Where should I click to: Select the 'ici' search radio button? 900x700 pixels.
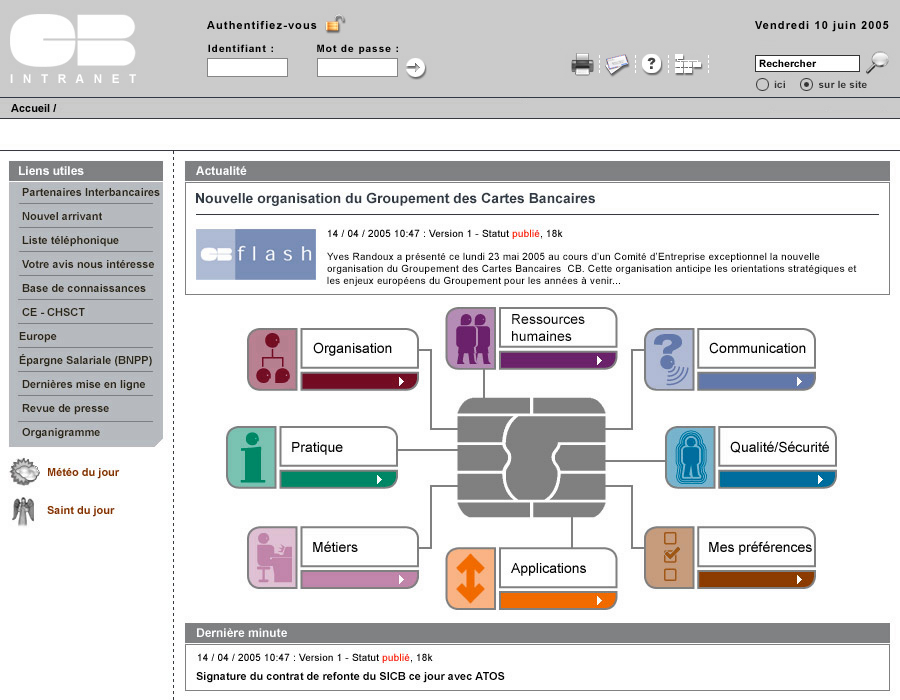[762, 84]
